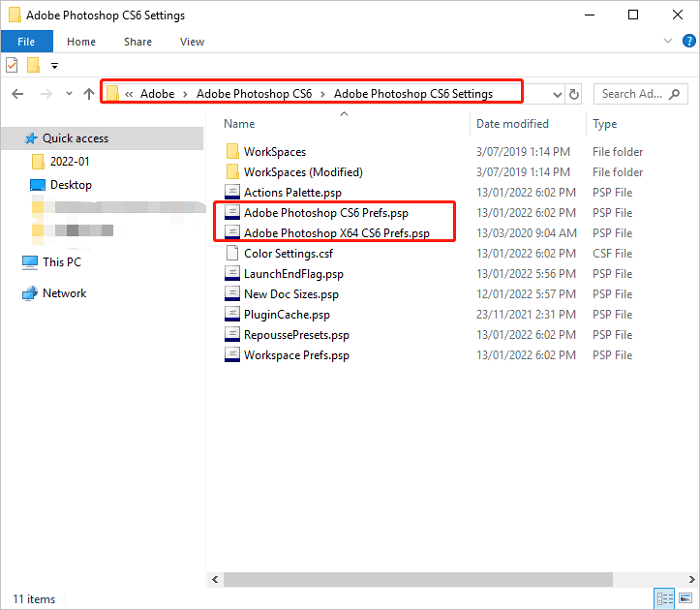Open the File menu
Screen dimensions: 700x610
[x=26, y=42]
